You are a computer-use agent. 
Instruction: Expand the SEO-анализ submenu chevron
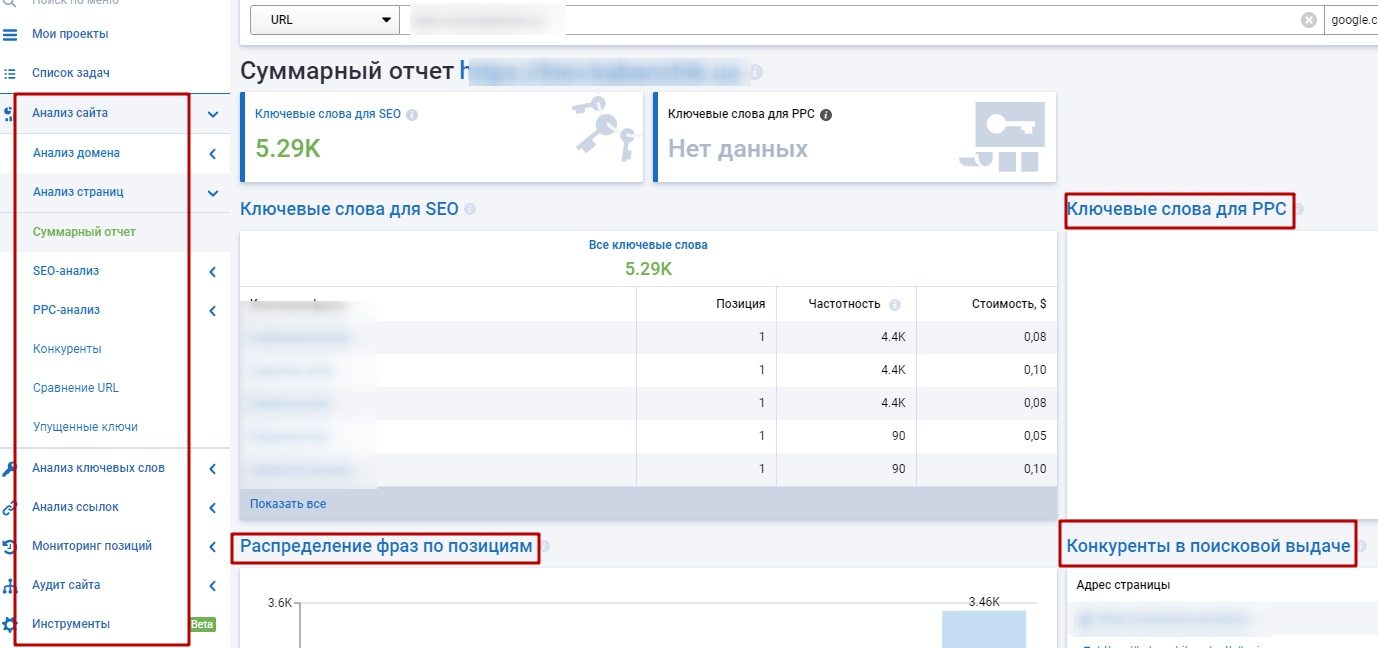click(x=213, y=272)
